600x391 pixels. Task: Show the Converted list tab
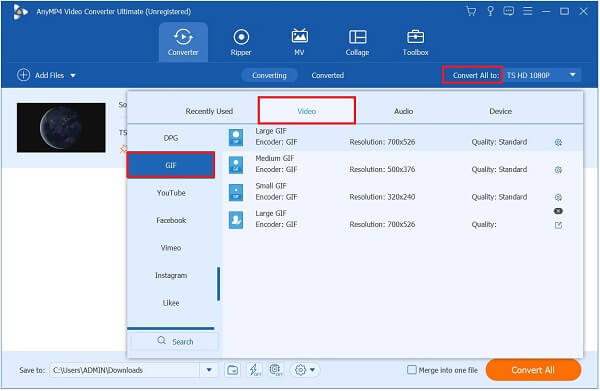(x=328, y=75)
